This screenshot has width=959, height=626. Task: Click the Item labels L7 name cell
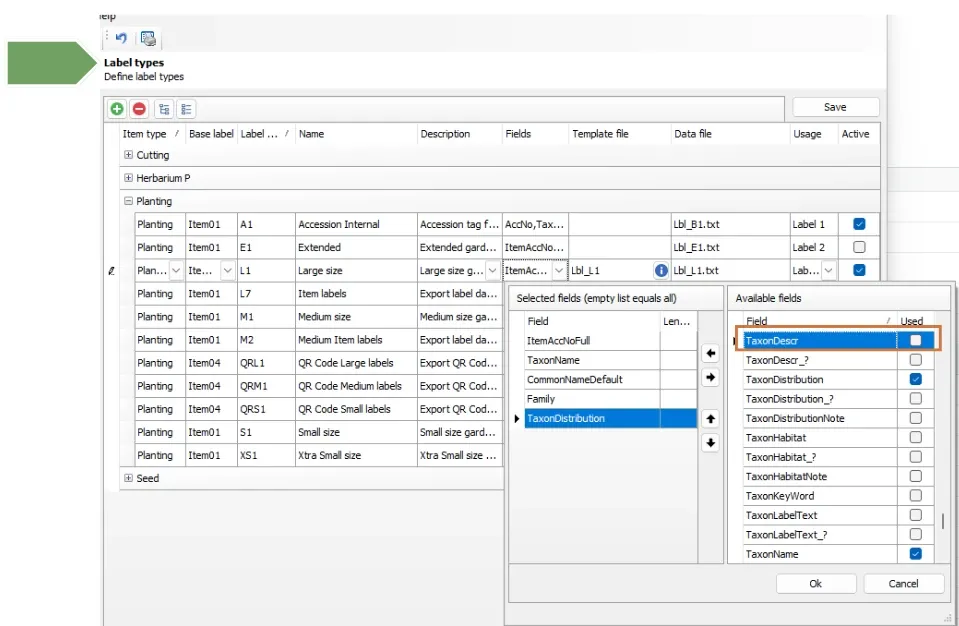click(356, 293)
